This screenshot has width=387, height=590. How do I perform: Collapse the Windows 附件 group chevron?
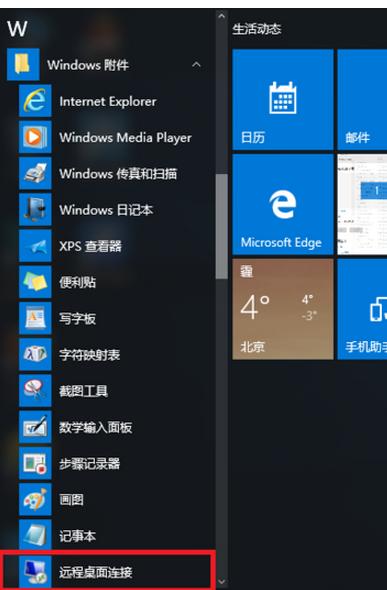pyautogui.click(x=196, y=65)
